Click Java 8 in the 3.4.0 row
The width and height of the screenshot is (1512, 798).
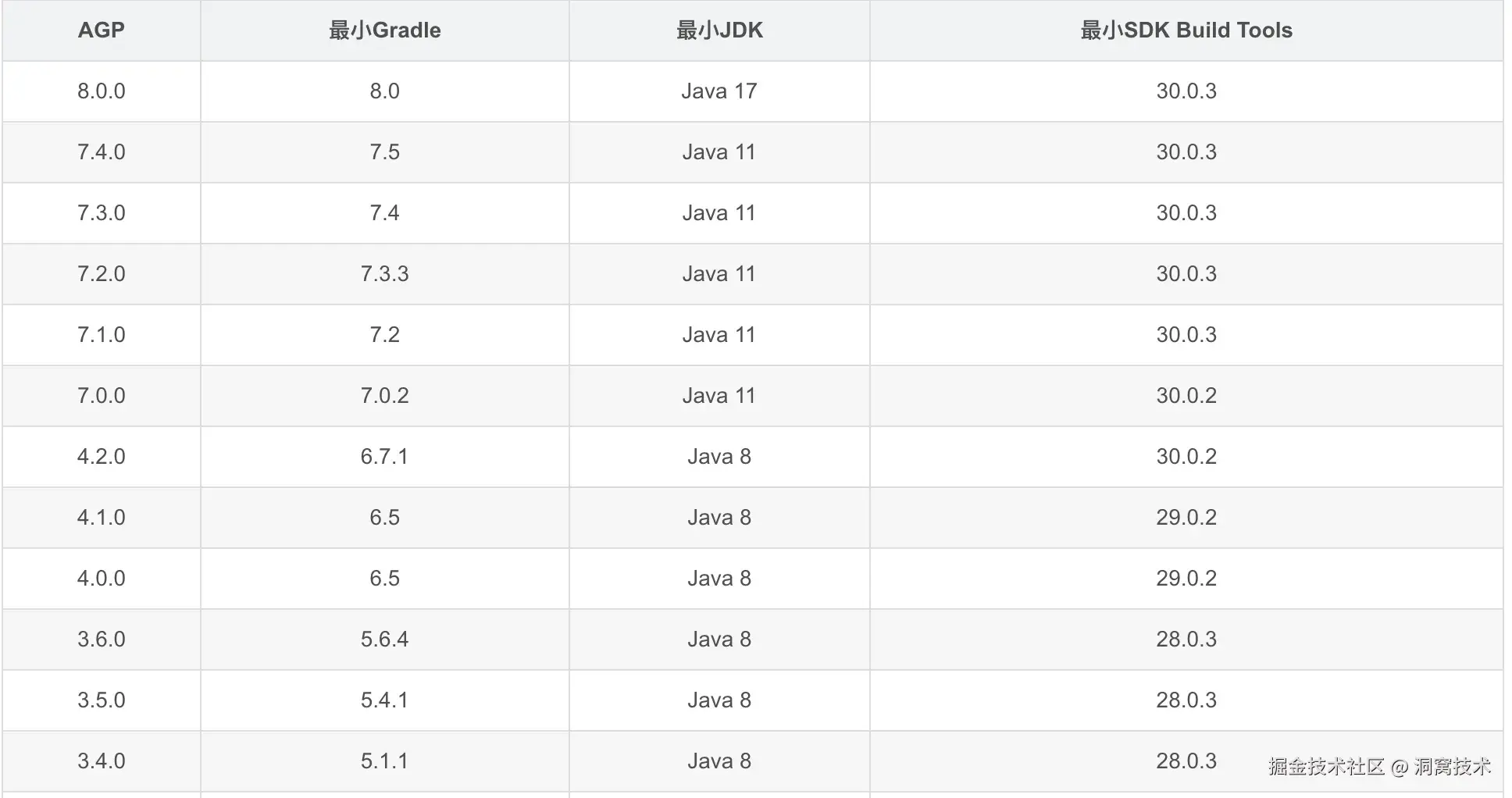pos(719,761)
